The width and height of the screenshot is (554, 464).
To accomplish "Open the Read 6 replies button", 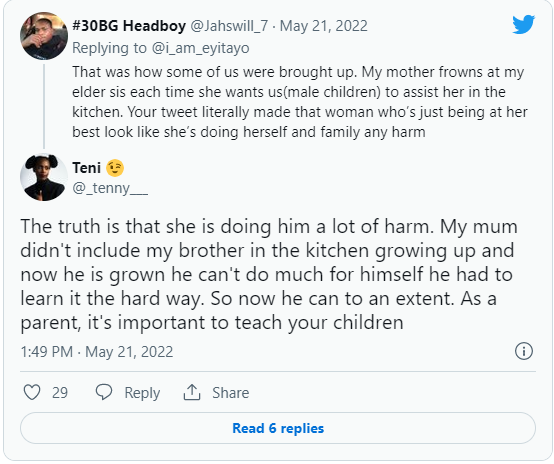I will 278,428.
